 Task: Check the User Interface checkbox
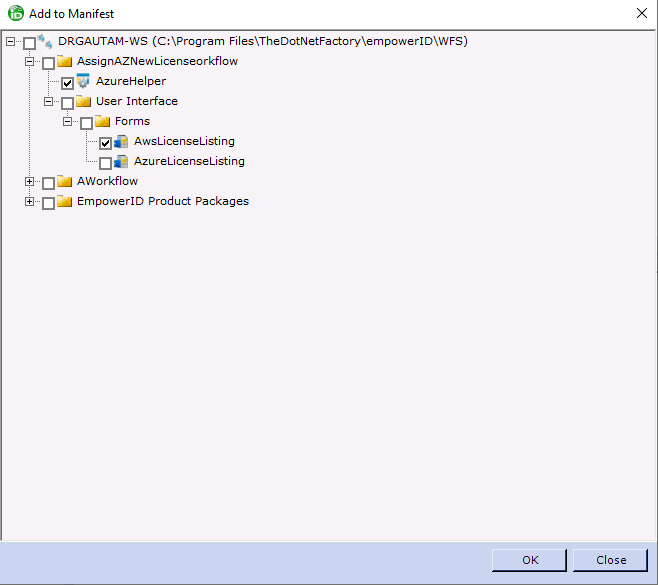point(67,103)
